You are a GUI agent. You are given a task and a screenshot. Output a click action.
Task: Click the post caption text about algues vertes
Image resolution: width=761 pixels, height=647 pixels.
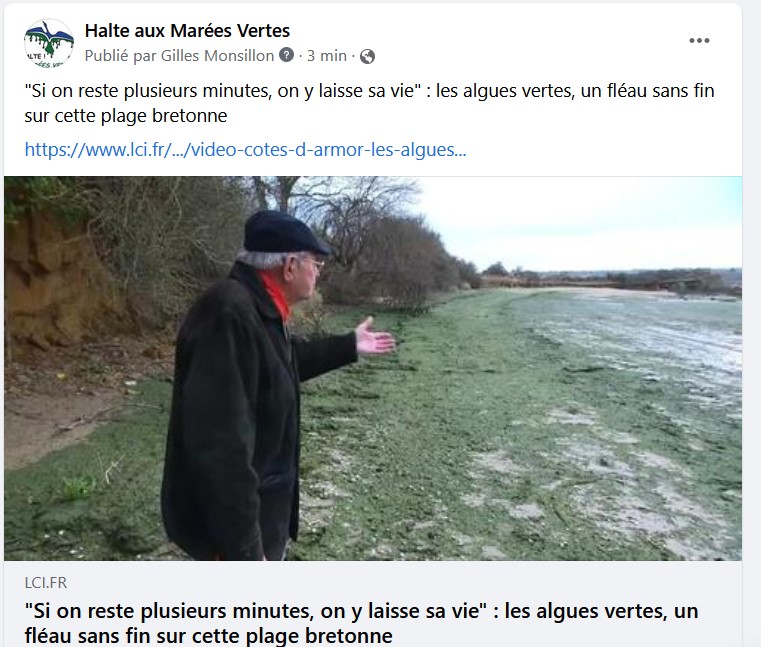pyautogui.click(x=369, y=103)
